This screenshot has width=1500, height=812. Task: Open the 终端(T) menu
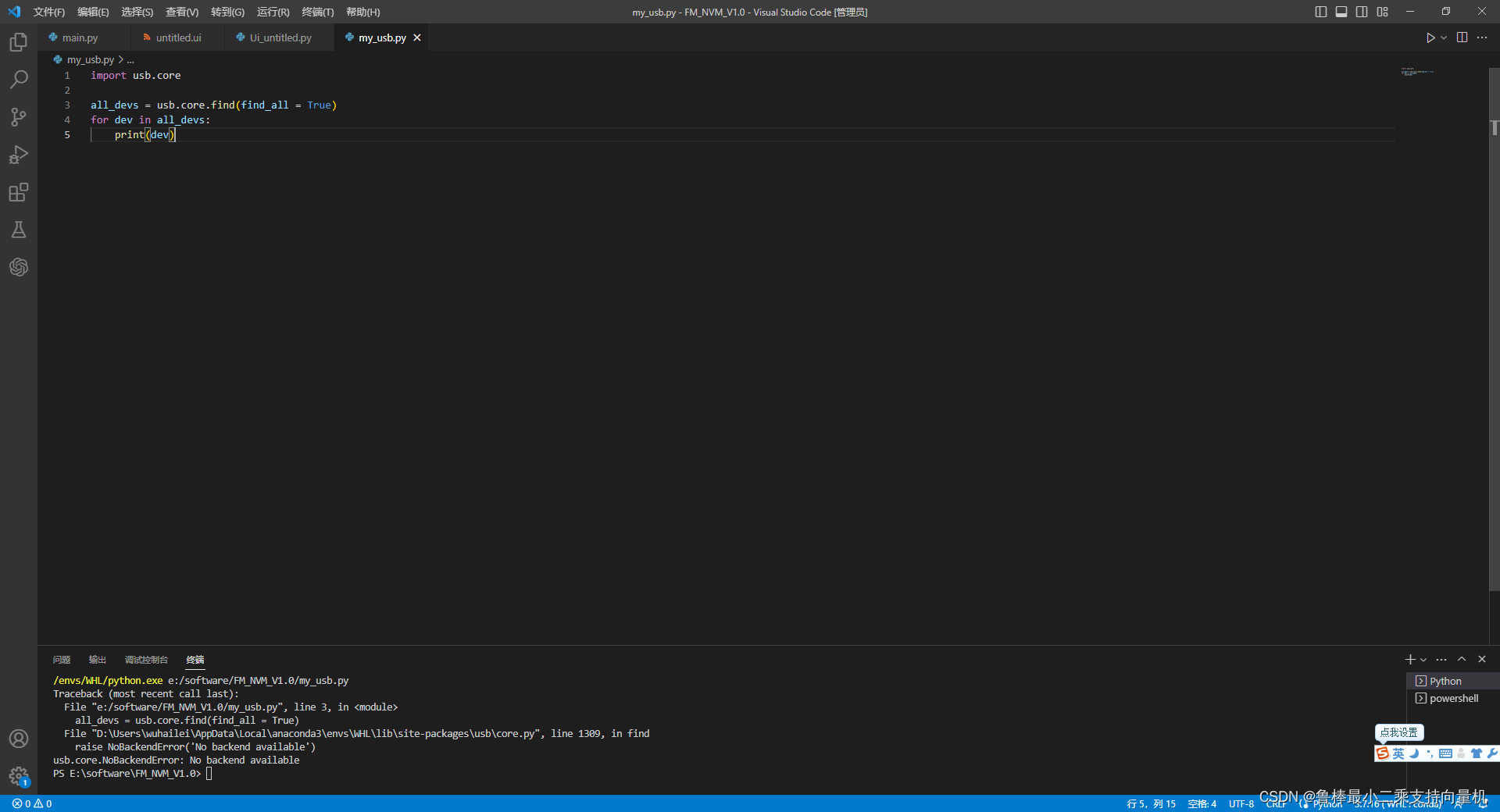click(318, 12)
